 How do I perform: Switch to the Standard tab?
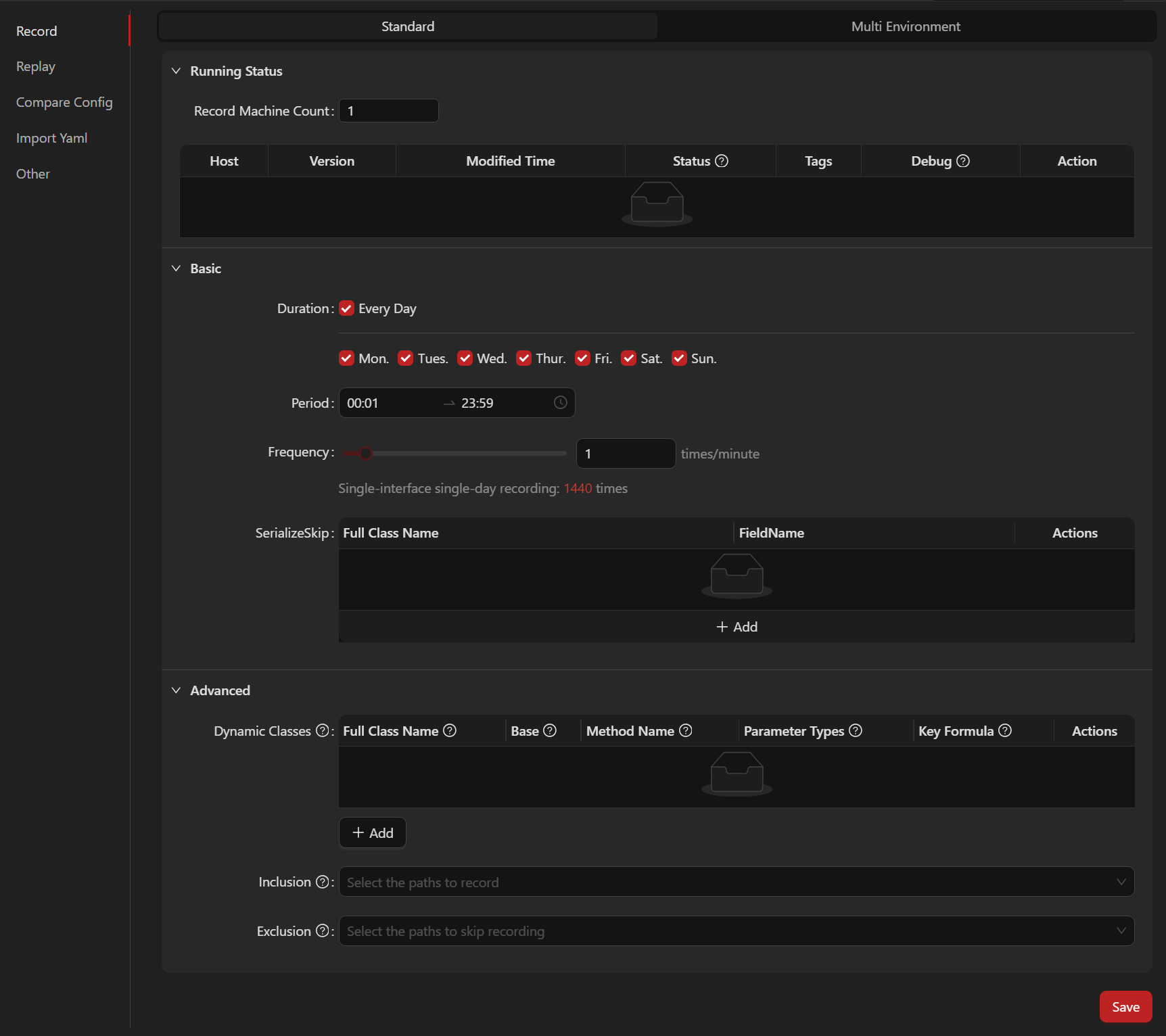pos(408,26)
